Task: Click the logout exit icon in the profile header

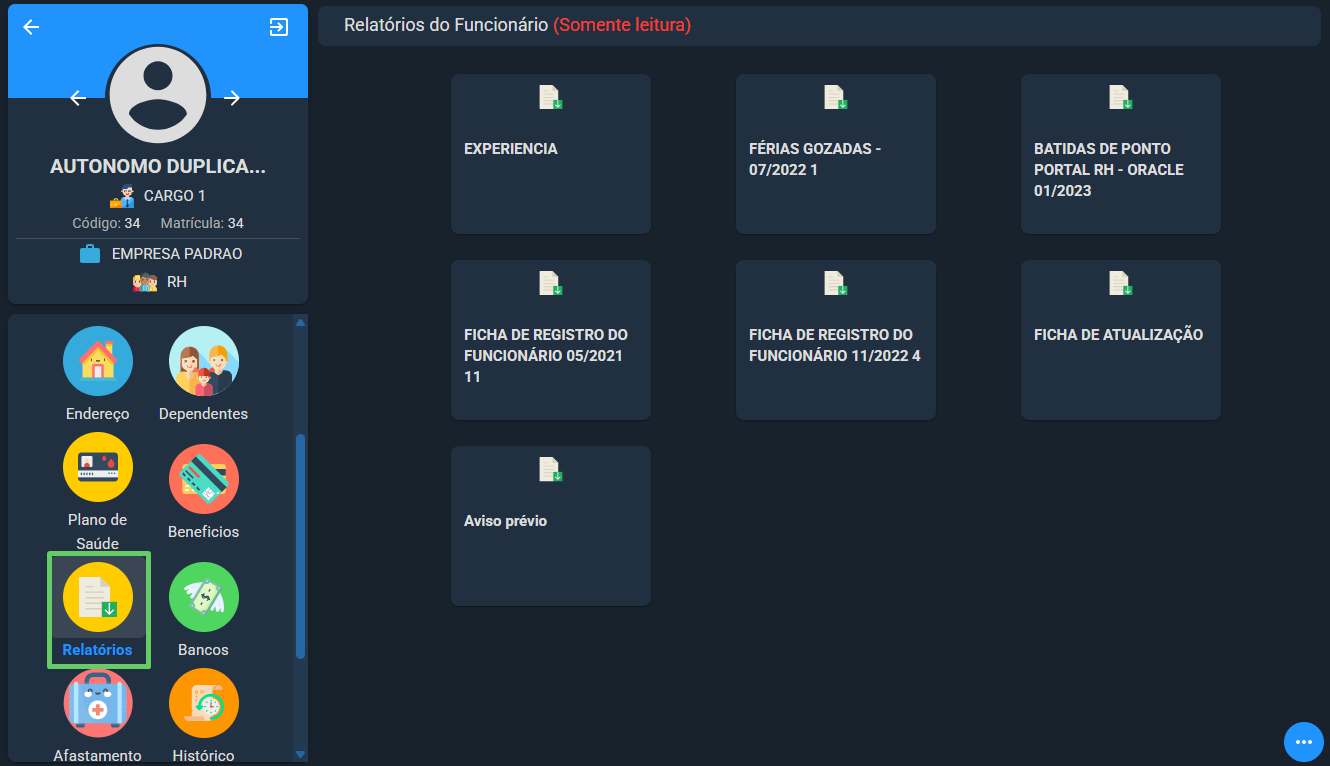Action: click(x=279, y=27)
